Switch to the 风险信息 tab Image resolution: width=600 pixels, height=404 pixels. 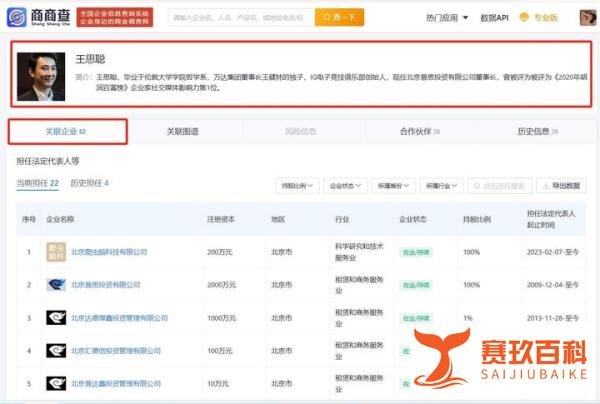coord(300,132)
